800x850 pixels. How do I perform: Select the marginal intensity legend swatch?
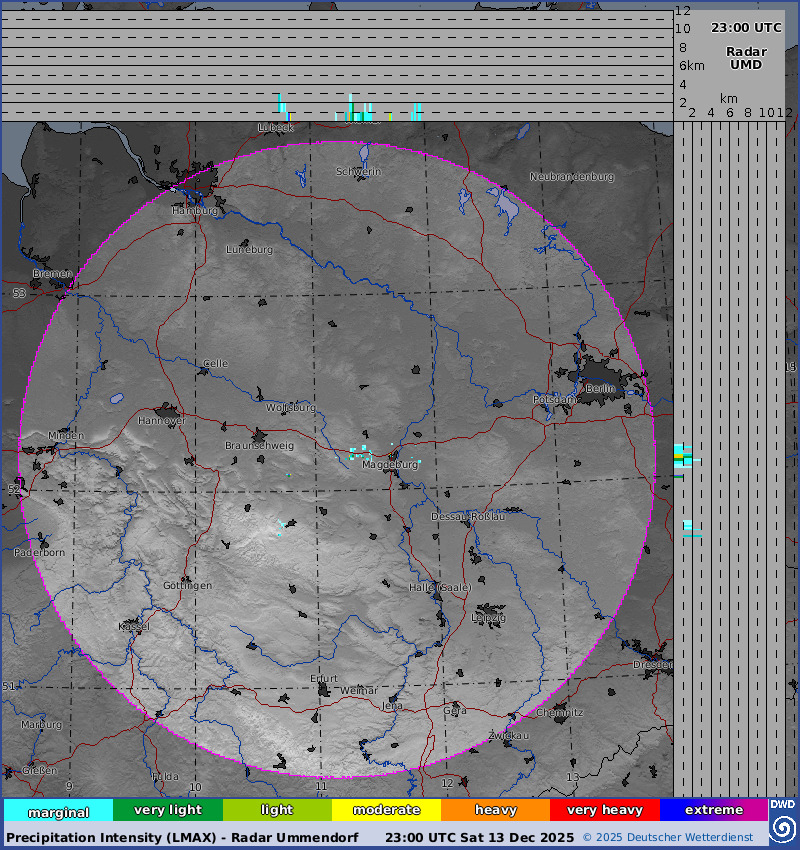pos(58,811)
